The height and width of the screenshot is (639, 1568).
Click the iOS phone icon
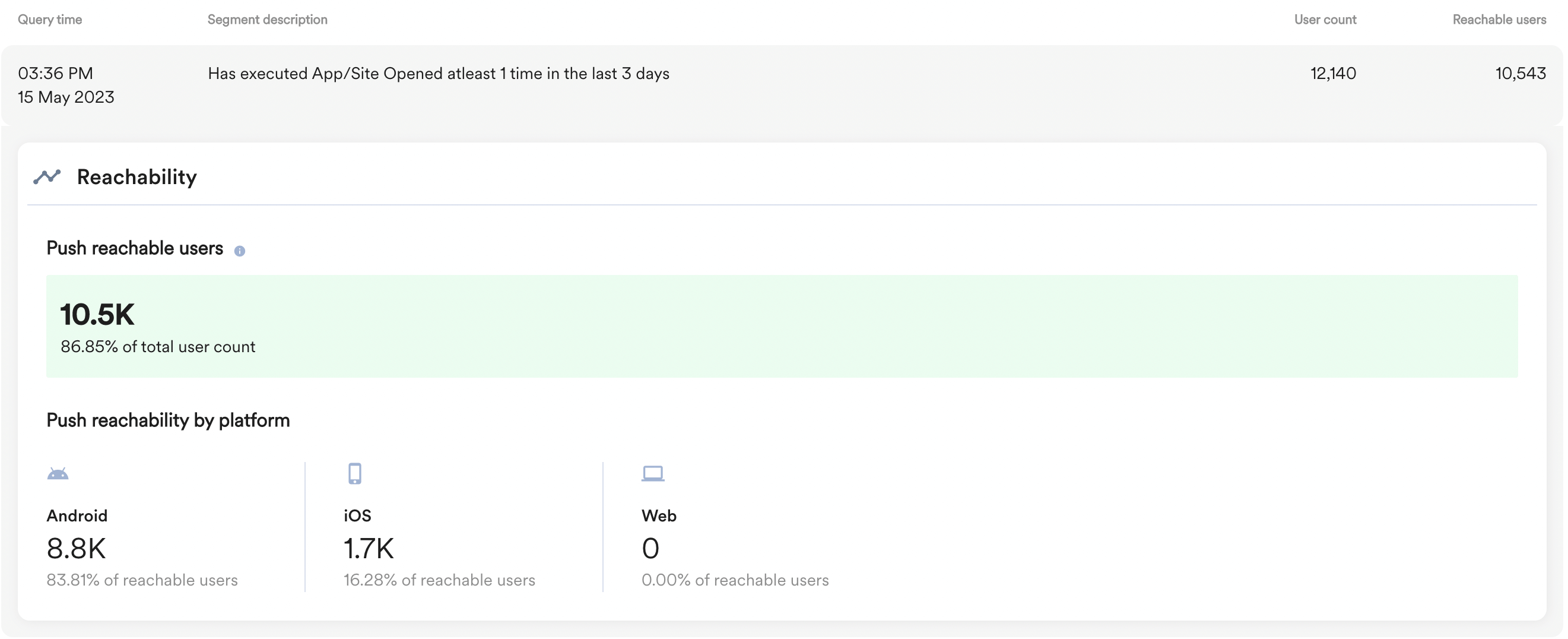(x=355, y=473)
